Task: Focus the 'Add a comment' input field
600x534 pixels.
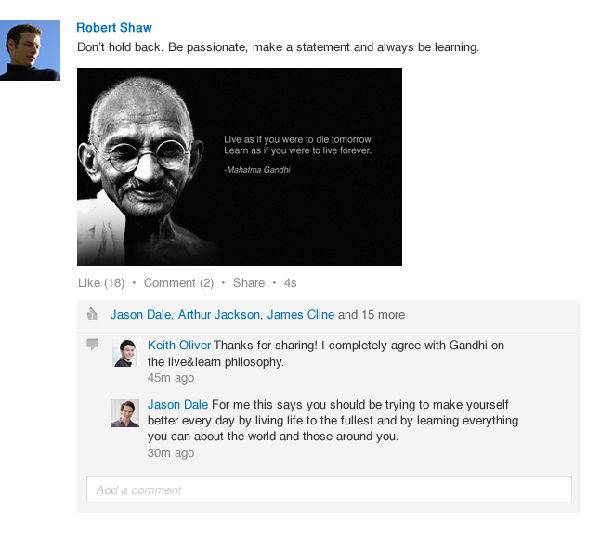Action: click(x=329, y=490)
